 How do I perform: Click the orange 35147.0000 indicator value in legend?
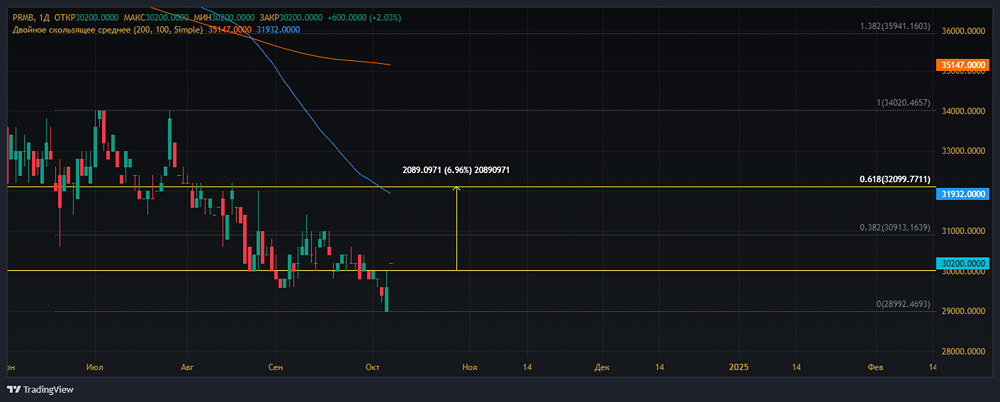point(230,29)
